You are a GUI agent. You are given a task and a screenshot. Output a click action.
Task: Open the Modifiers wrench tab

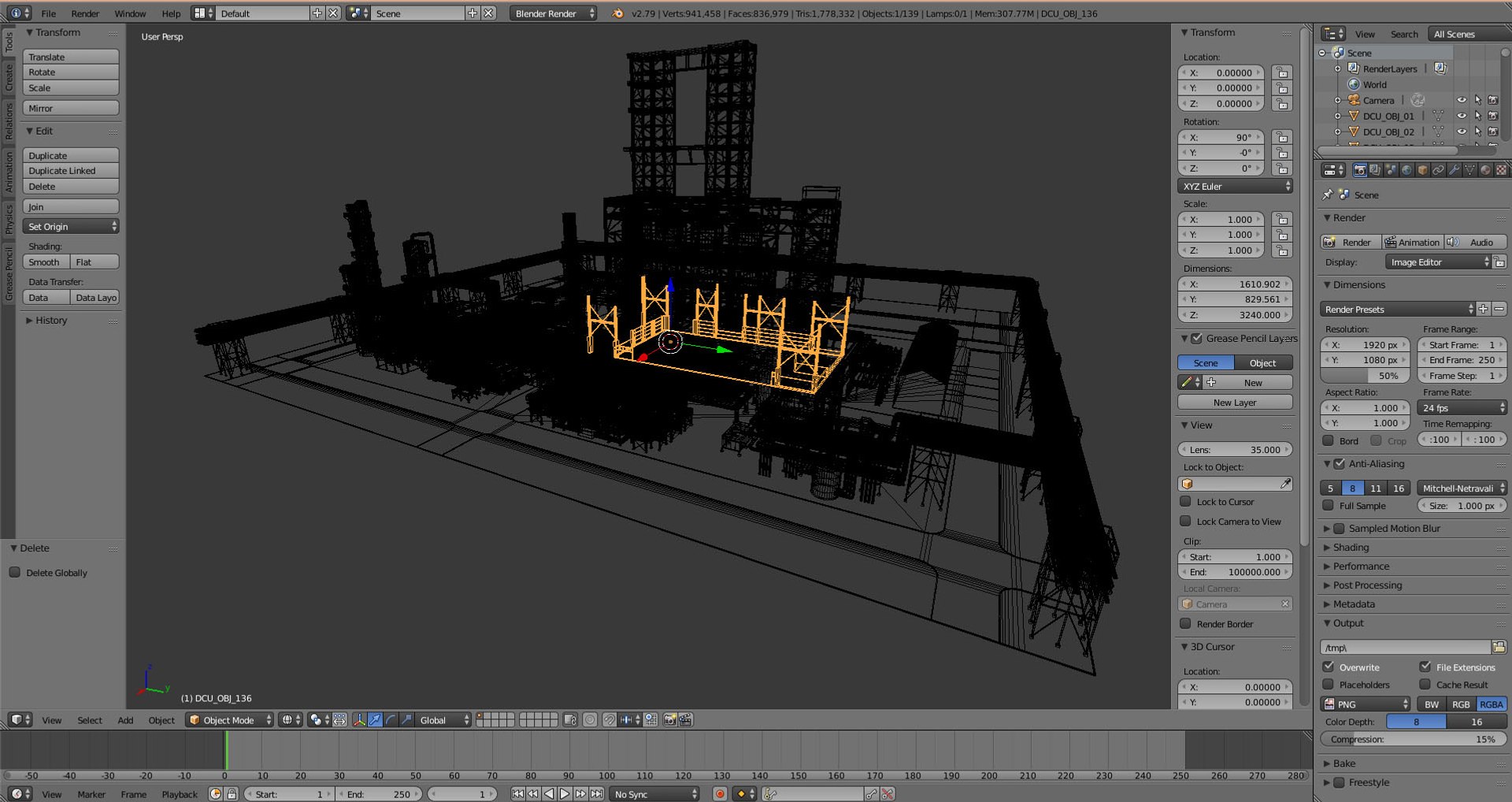point(1454,170)
